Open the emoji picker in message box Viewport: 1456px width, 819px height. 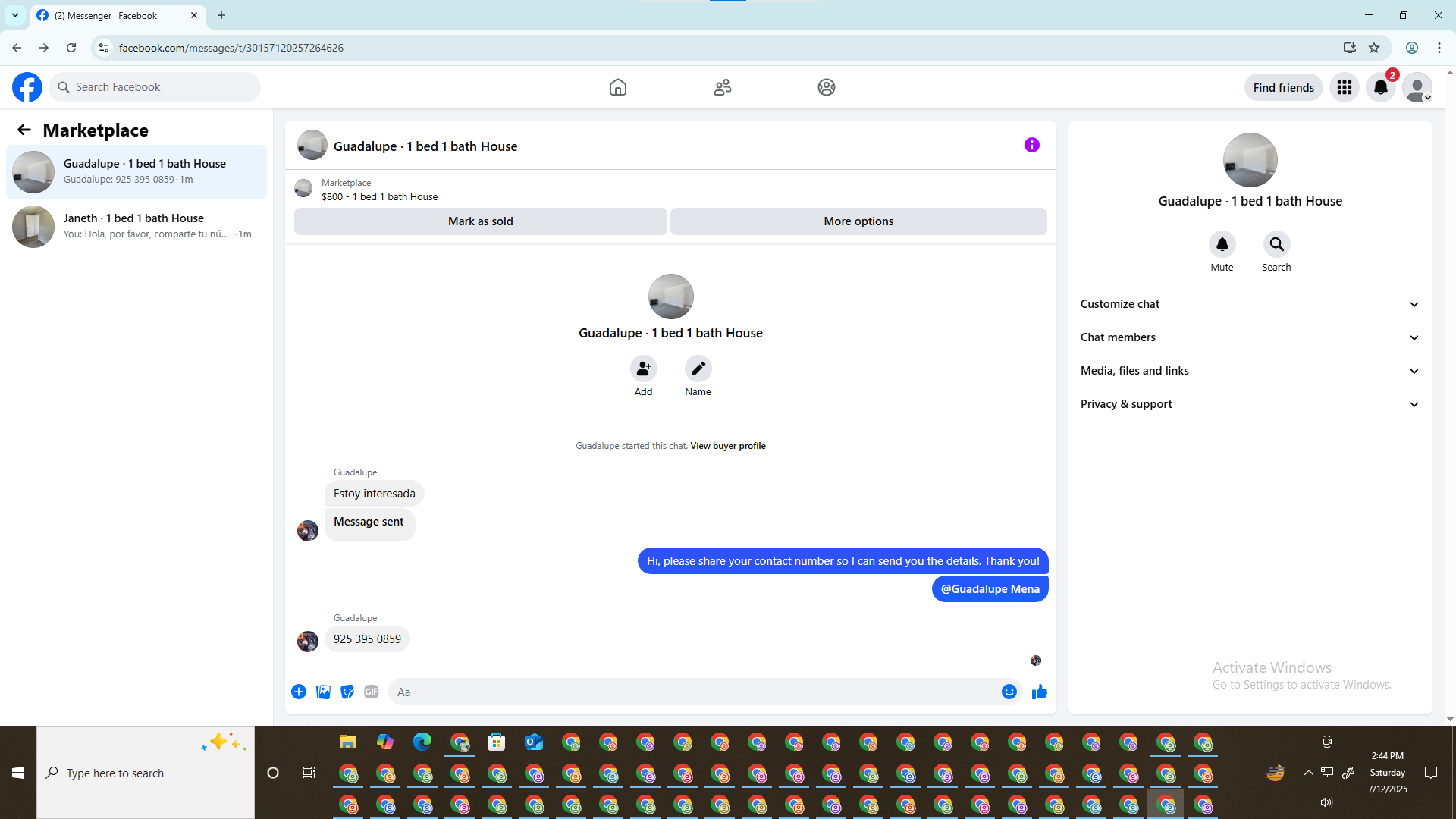click(x=1009, y=692)
